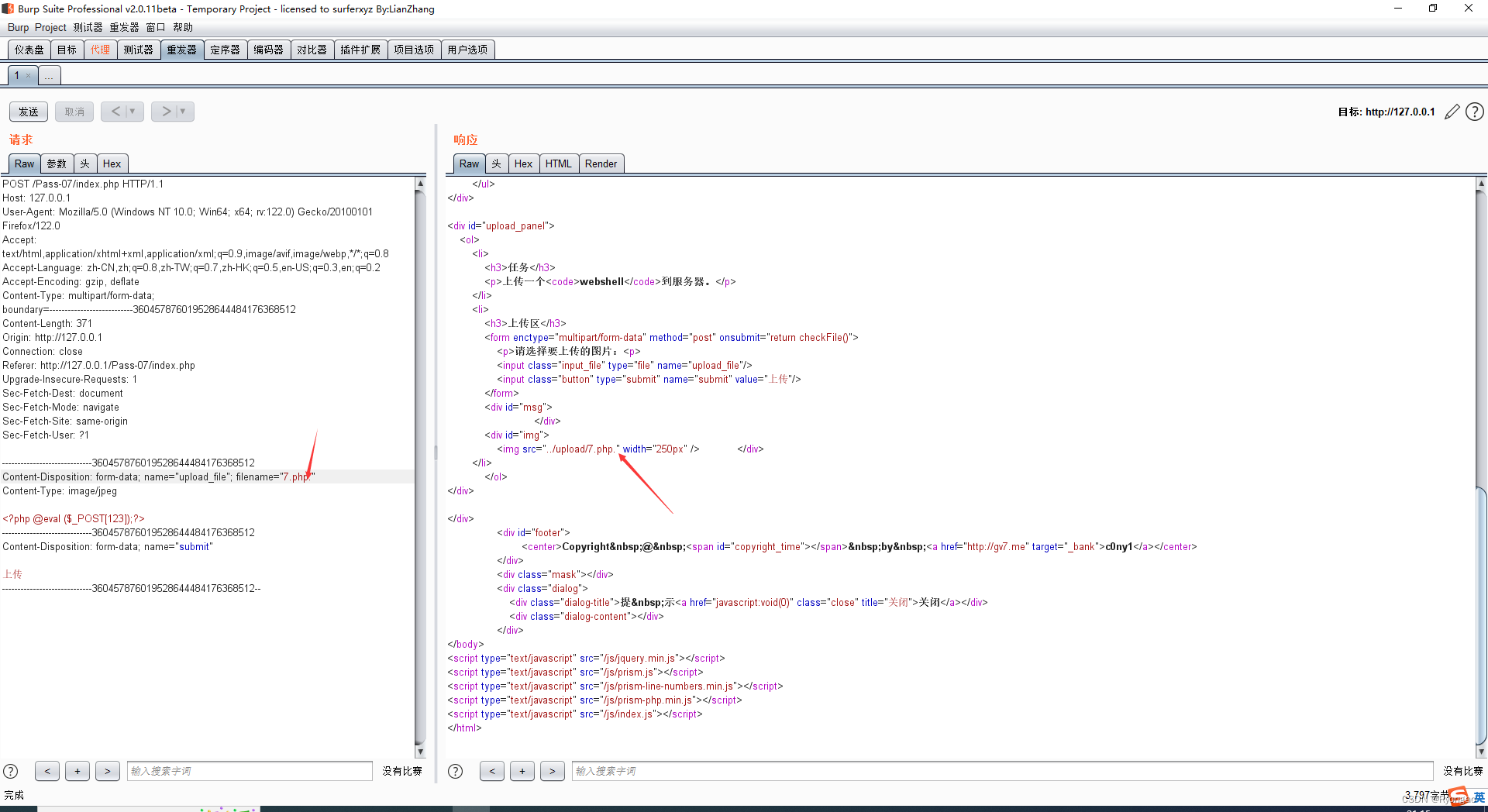This screenshot has height=812, width=1488.
Task: Open the 重发器 menu in menu bar
Action: [x=124, y=27]
